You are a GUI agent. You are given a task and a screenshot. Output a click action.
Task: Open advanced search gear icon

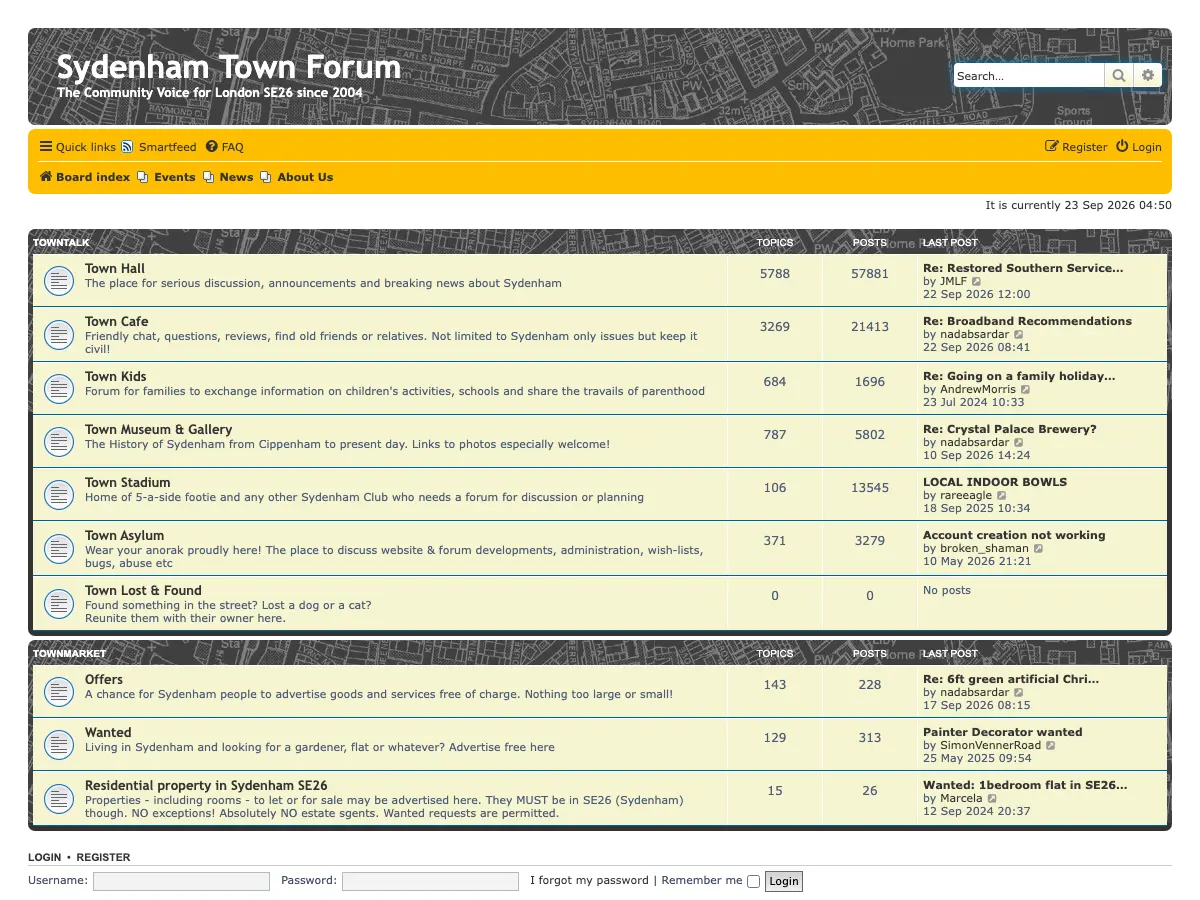point(1148,76)
